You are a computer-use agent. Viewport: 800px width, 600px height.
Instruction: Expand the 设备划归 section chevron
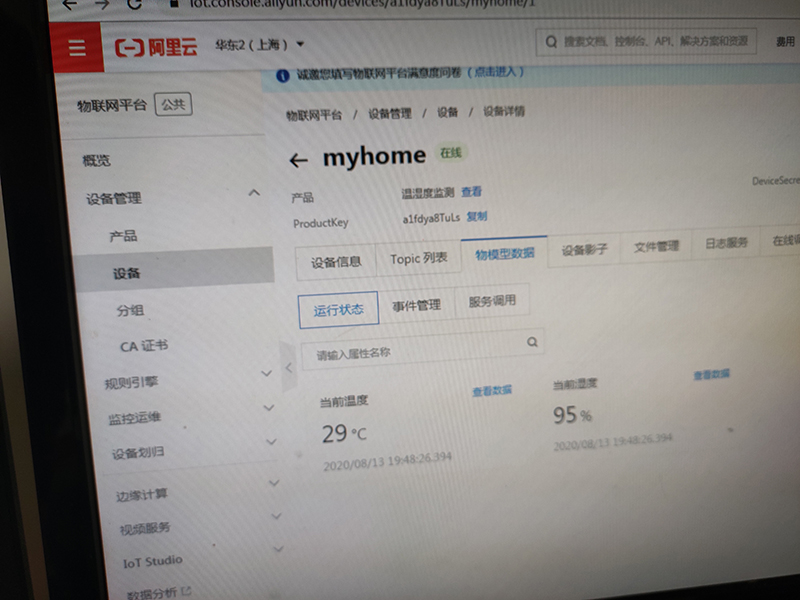coord(271,441)
